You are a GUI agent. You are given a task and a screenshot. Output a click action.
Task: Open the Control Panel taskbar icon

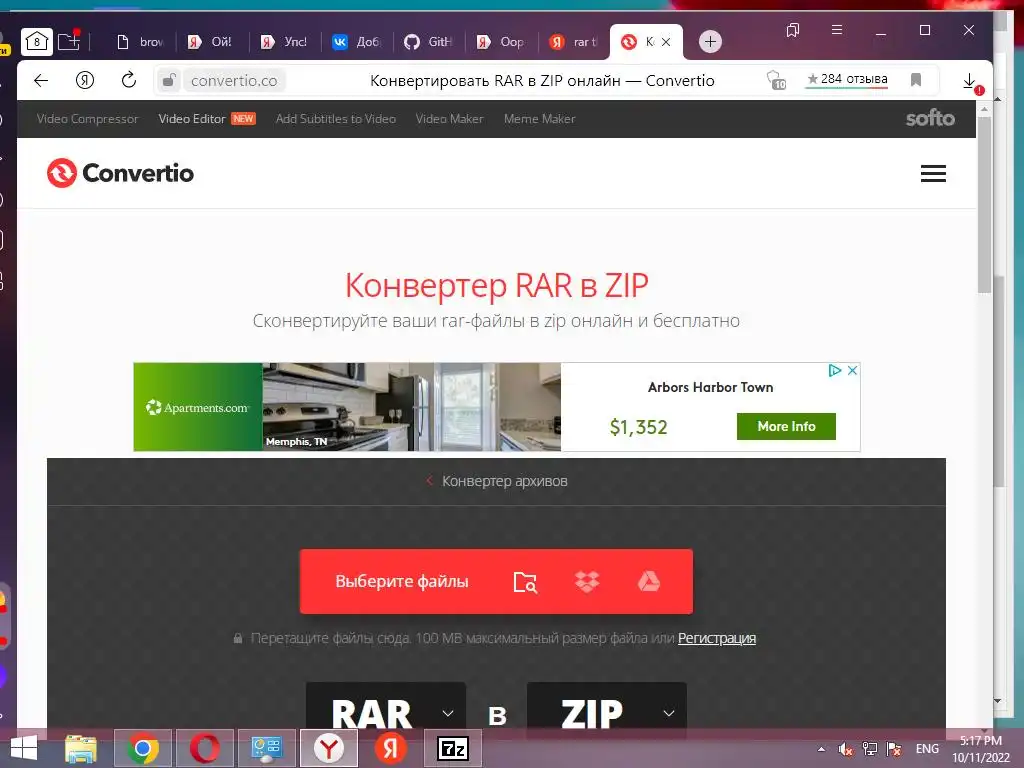coord(267,748)
